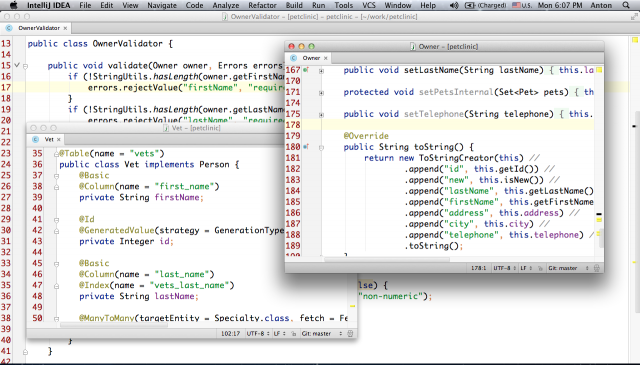The image size is (640, 365).
Task: Open LF line separator selector in Owner window
Action: (x=526, y=268)
